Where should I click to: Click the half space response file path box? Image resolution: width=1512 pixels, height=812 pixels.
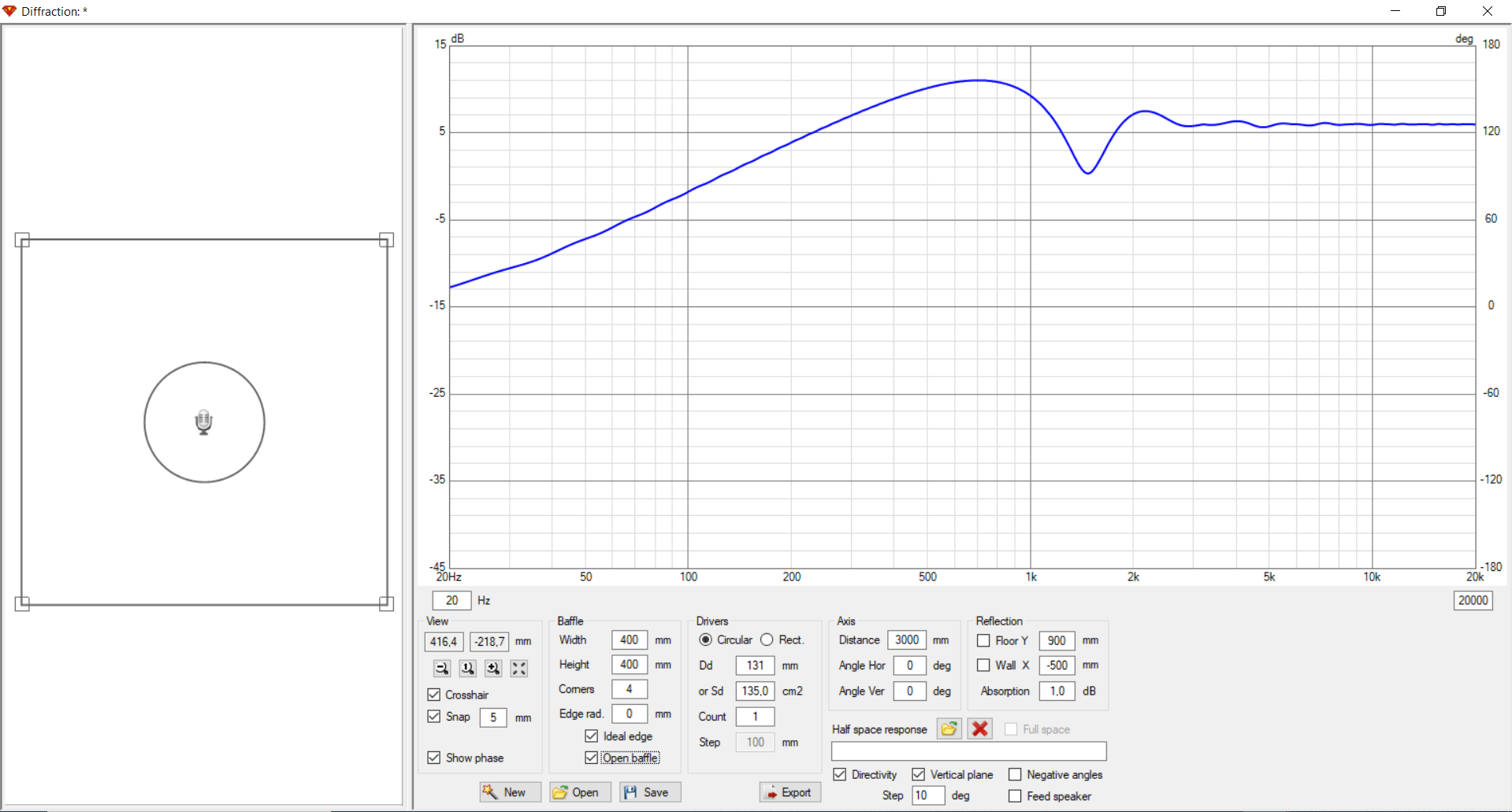[x=969, y=751]
